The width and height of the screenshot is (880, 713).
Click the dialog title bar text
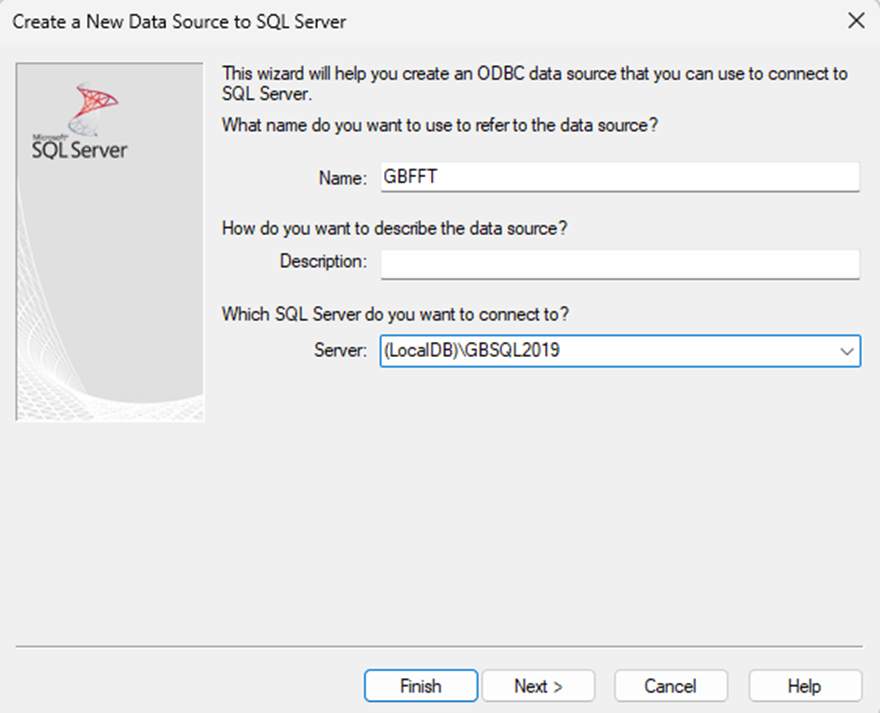[180, 20]
